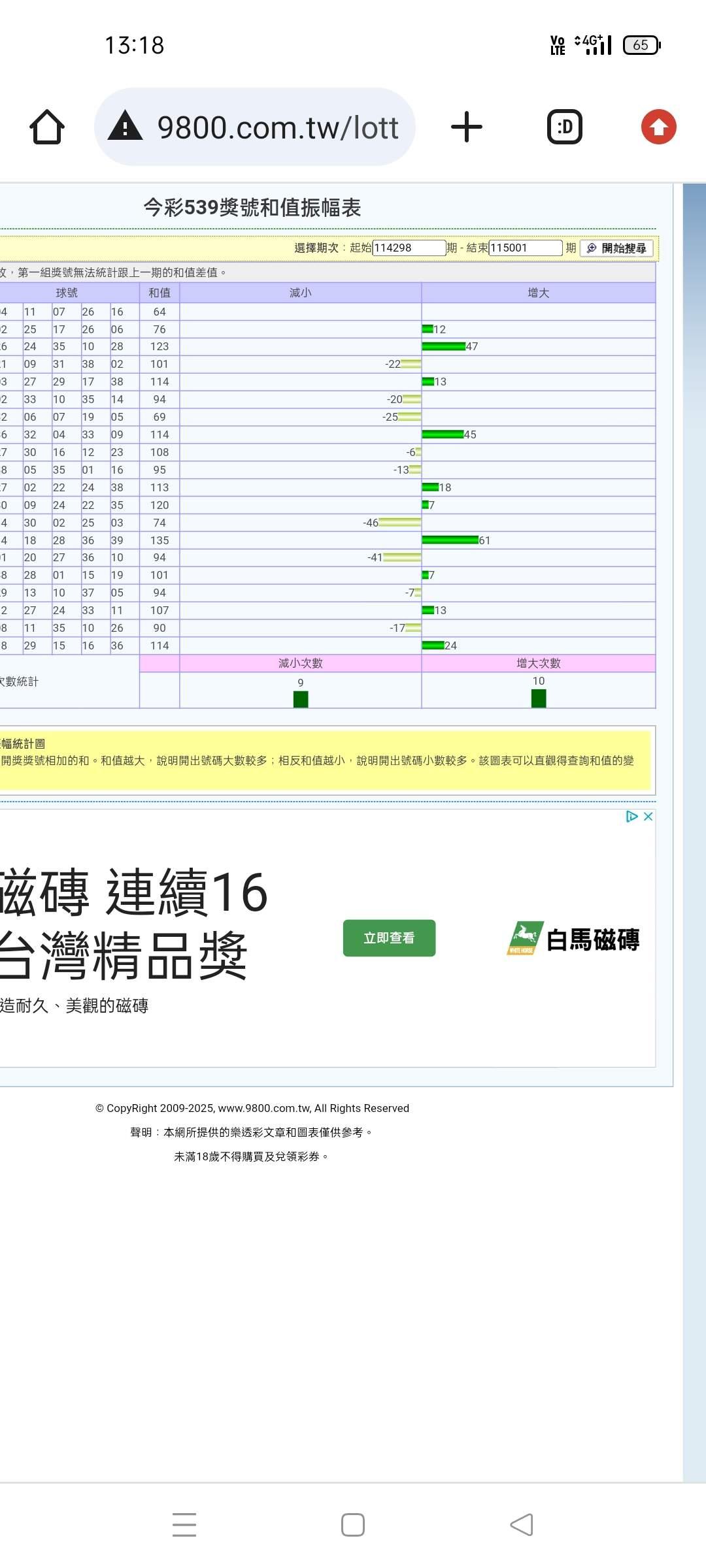706x1568 pixels.
Task: Tap the URL address bar
Action: pyautogui.click(x=278, y=127)
